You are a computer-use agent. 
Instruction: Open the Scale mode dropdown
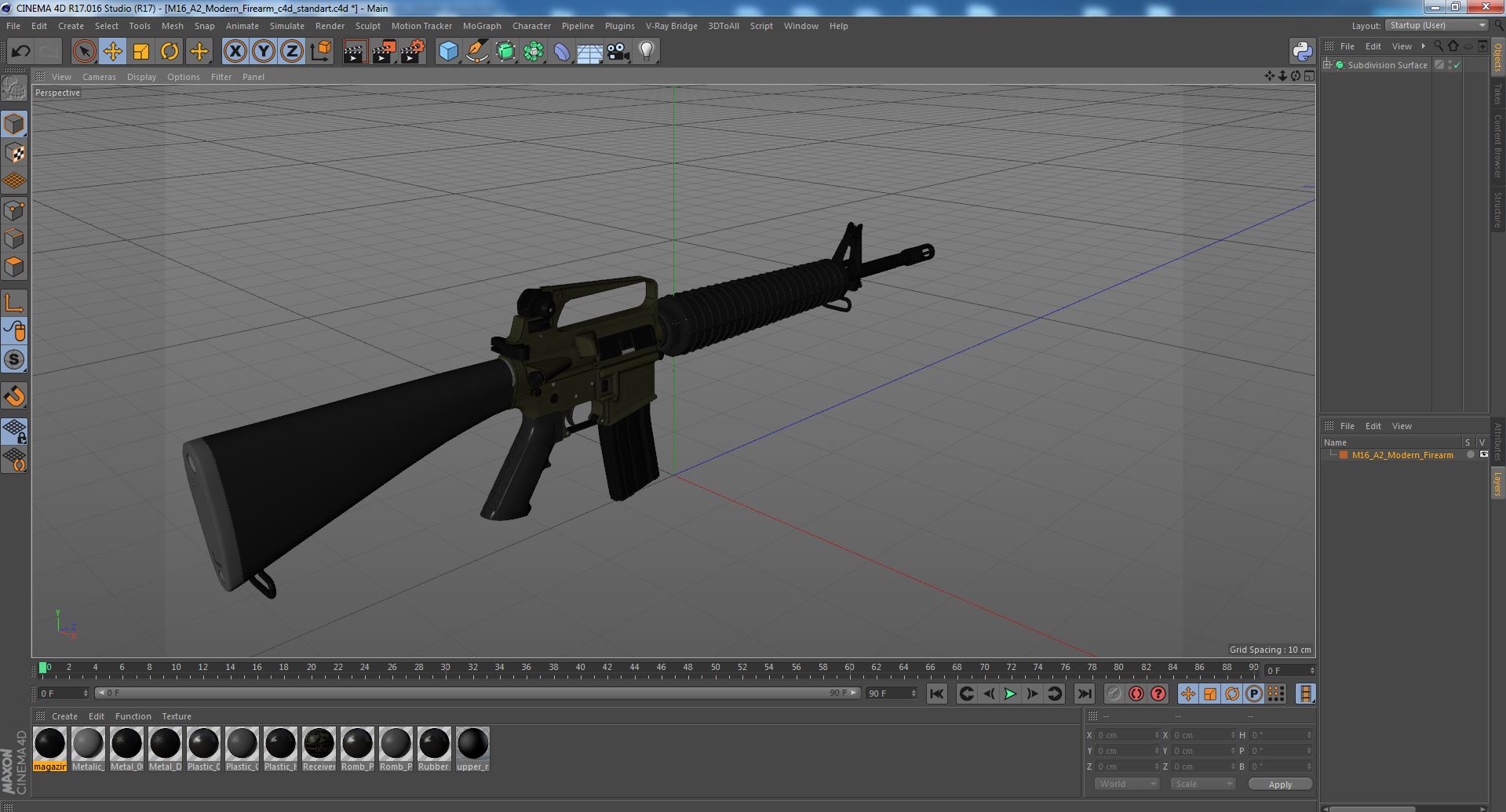coord(1202,784)
